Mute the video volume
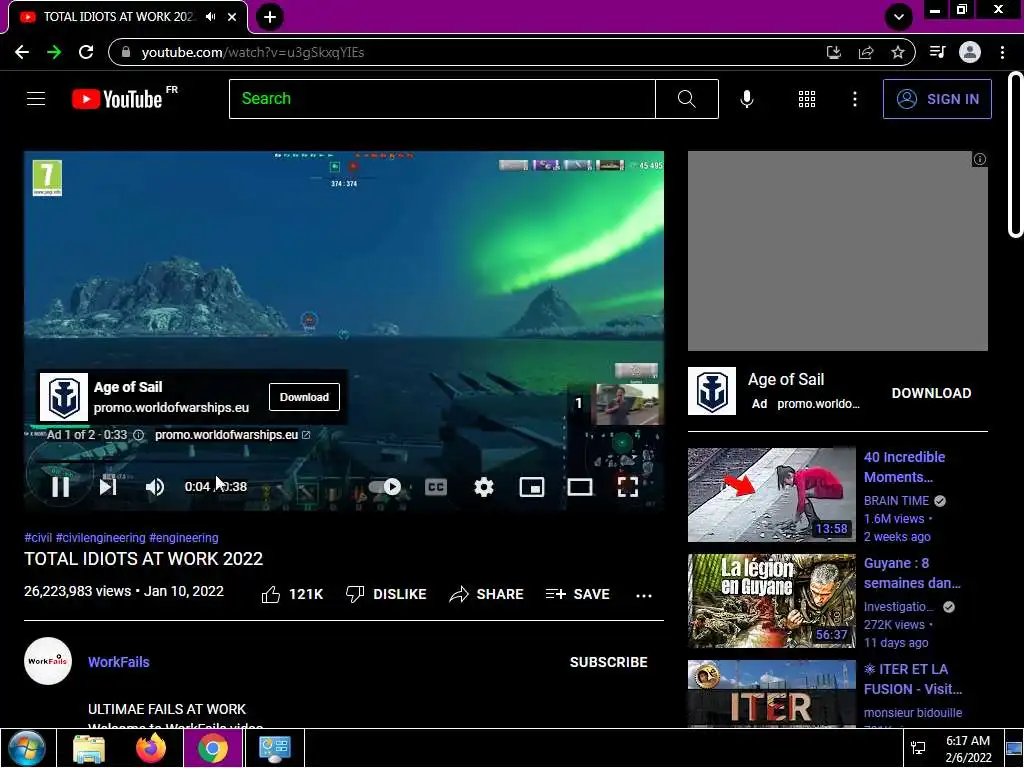1024x768 pixels. click(155, 487)
